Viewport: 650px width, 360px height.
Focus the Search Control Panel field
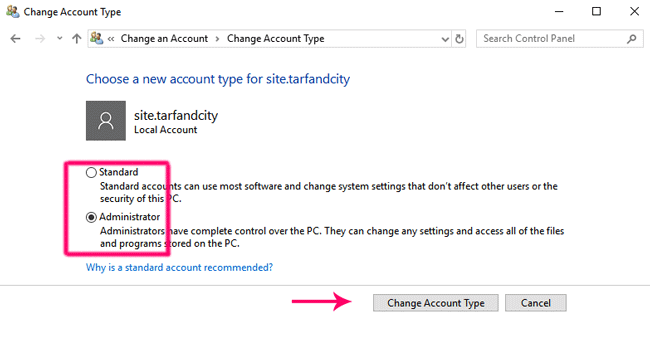coord(560,39)
